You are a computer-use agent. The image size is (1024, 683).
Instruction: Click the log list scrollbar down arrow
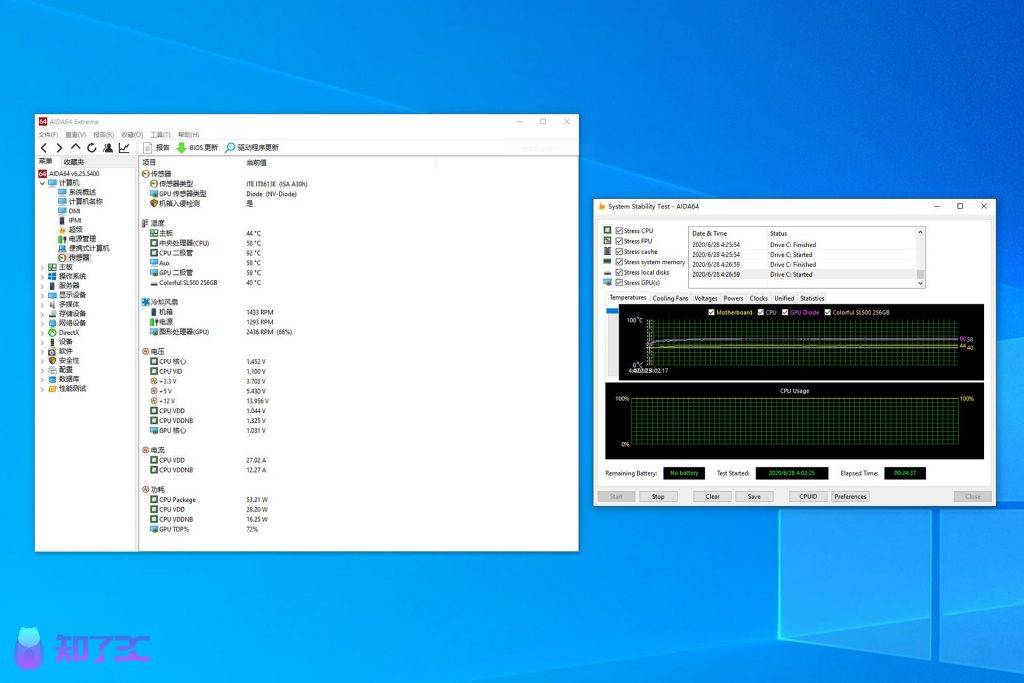pyautogui.click(x=920, y=283)
